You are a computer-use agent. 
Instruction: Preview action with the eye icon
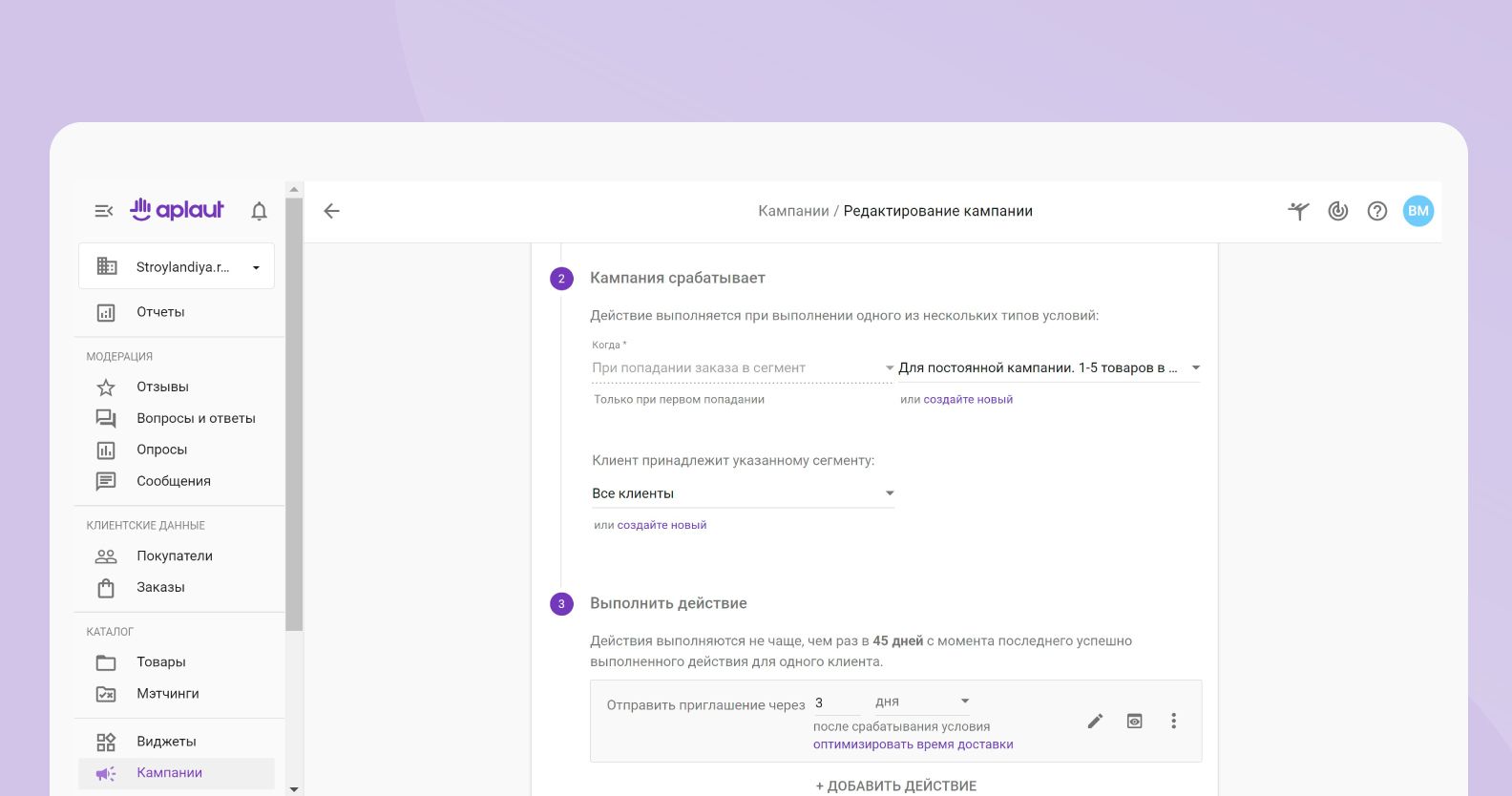click(x=1134, y=722)
